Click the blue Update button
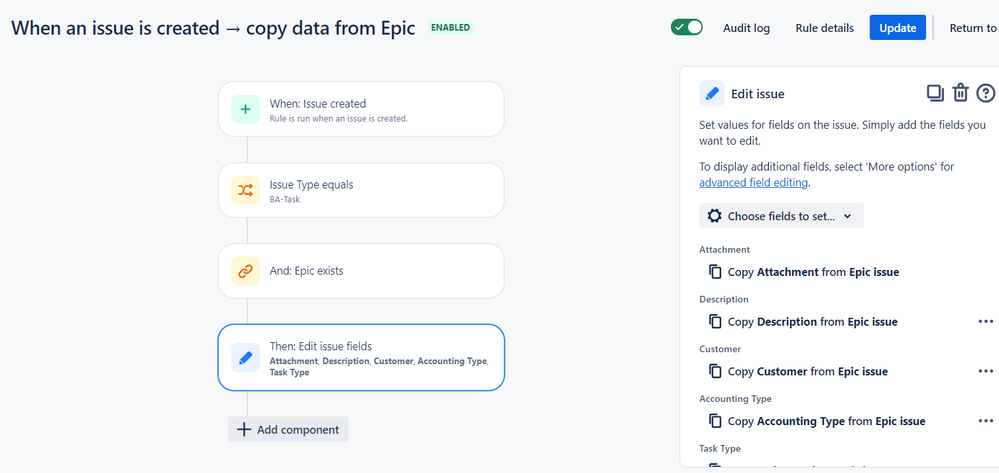 898,27
